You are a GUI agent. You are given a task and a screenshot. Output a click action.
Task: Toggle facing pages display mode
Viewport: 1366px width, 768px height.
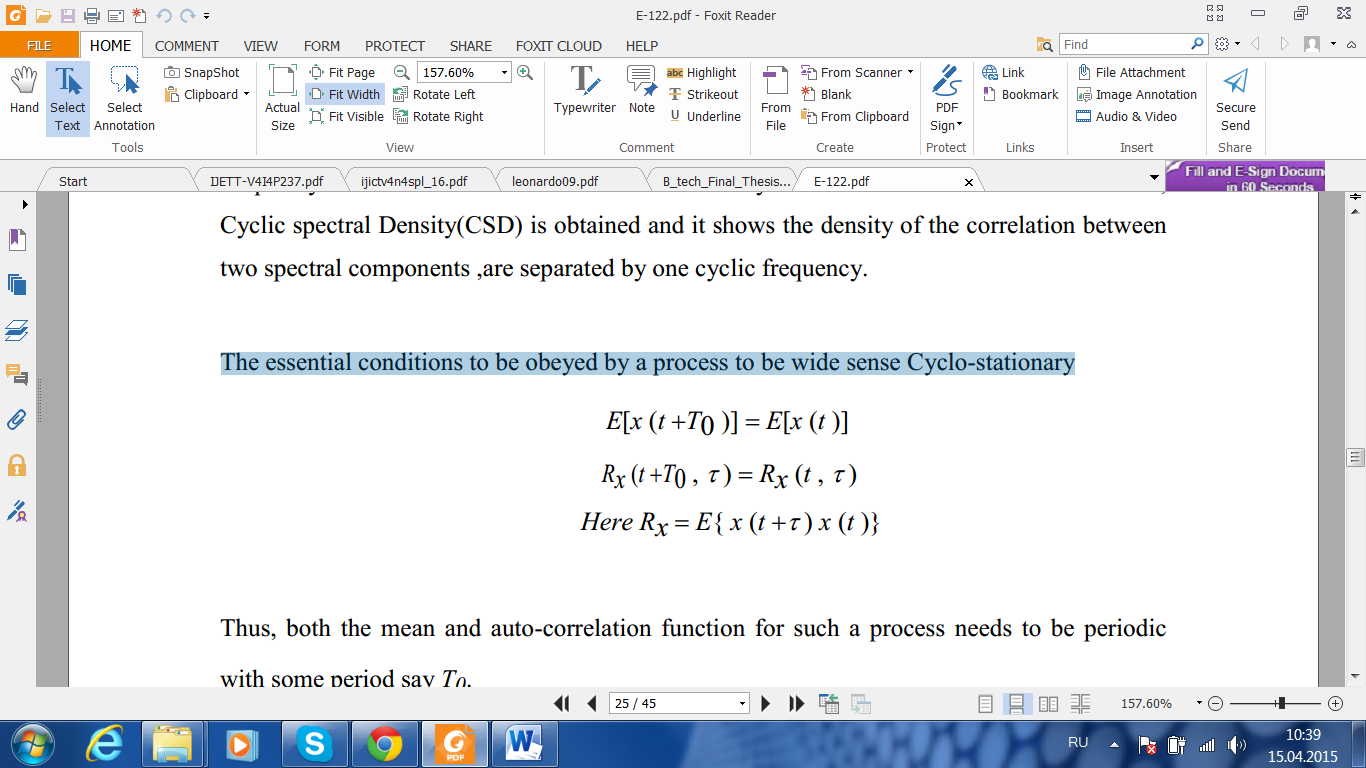pos(1048,703)
